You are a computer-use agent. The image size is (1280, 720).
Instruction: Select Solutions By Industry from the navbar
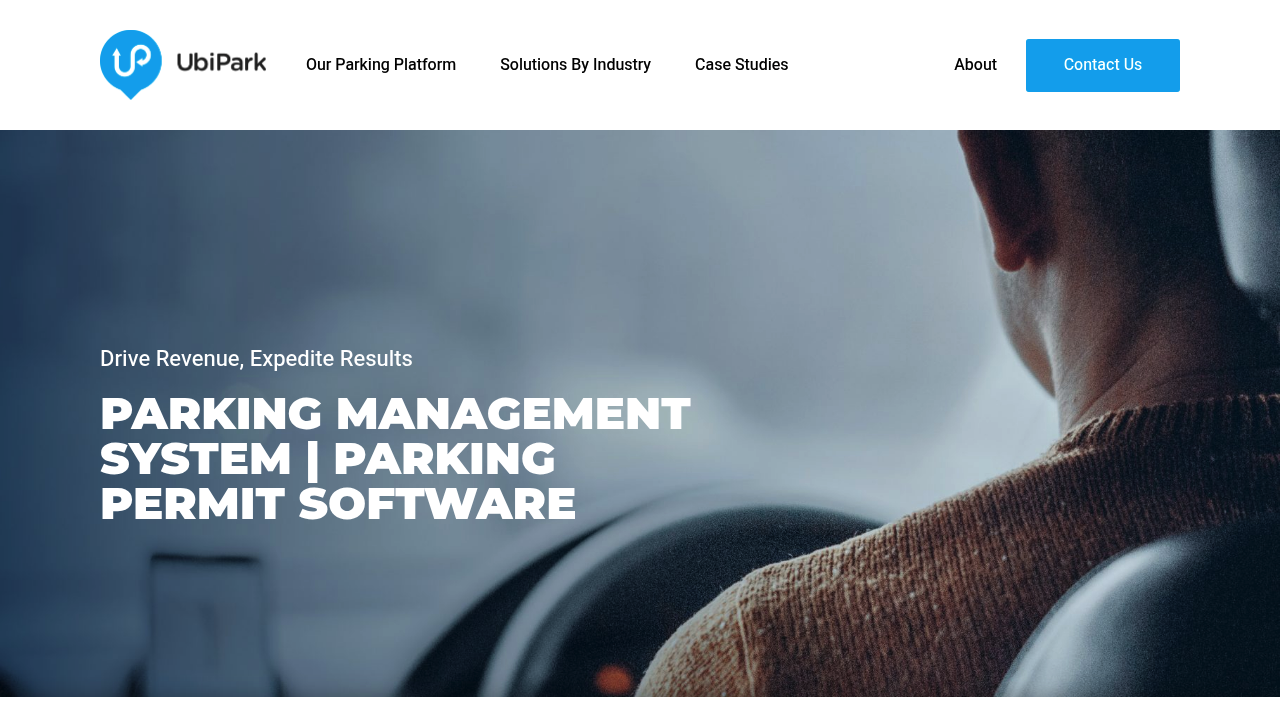pos(575,63)
